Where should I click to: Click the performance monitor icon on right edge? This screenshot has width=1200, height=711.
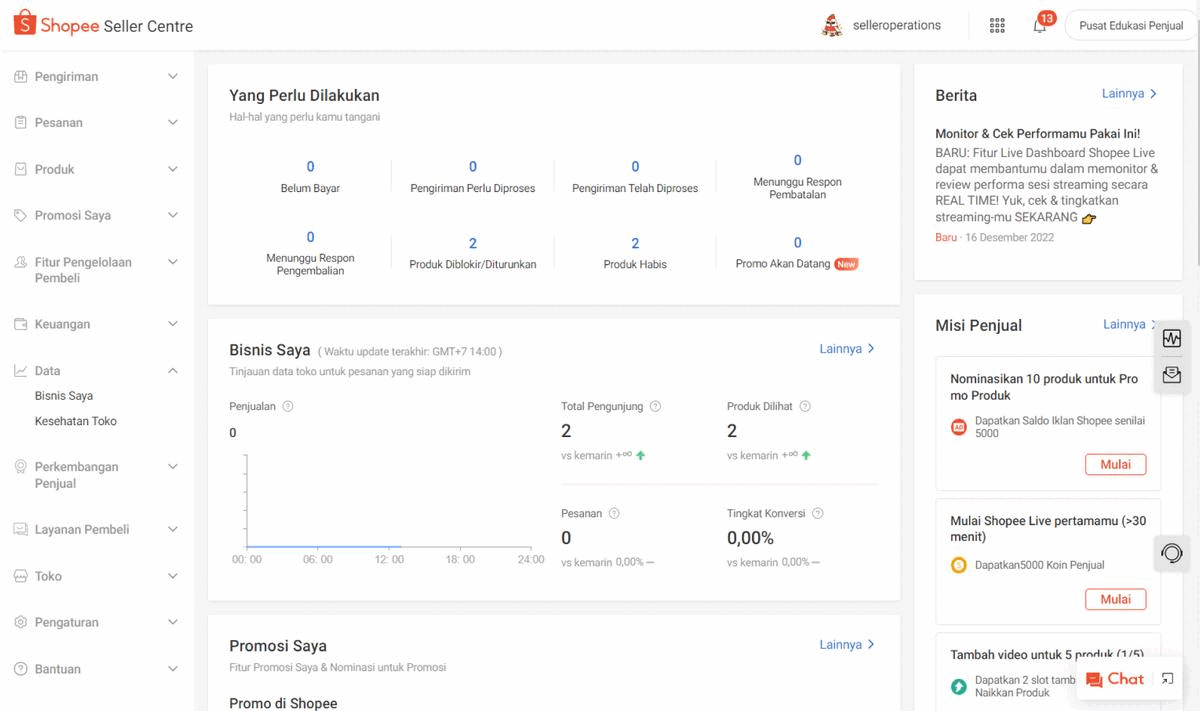click(x=1172, y=339)
